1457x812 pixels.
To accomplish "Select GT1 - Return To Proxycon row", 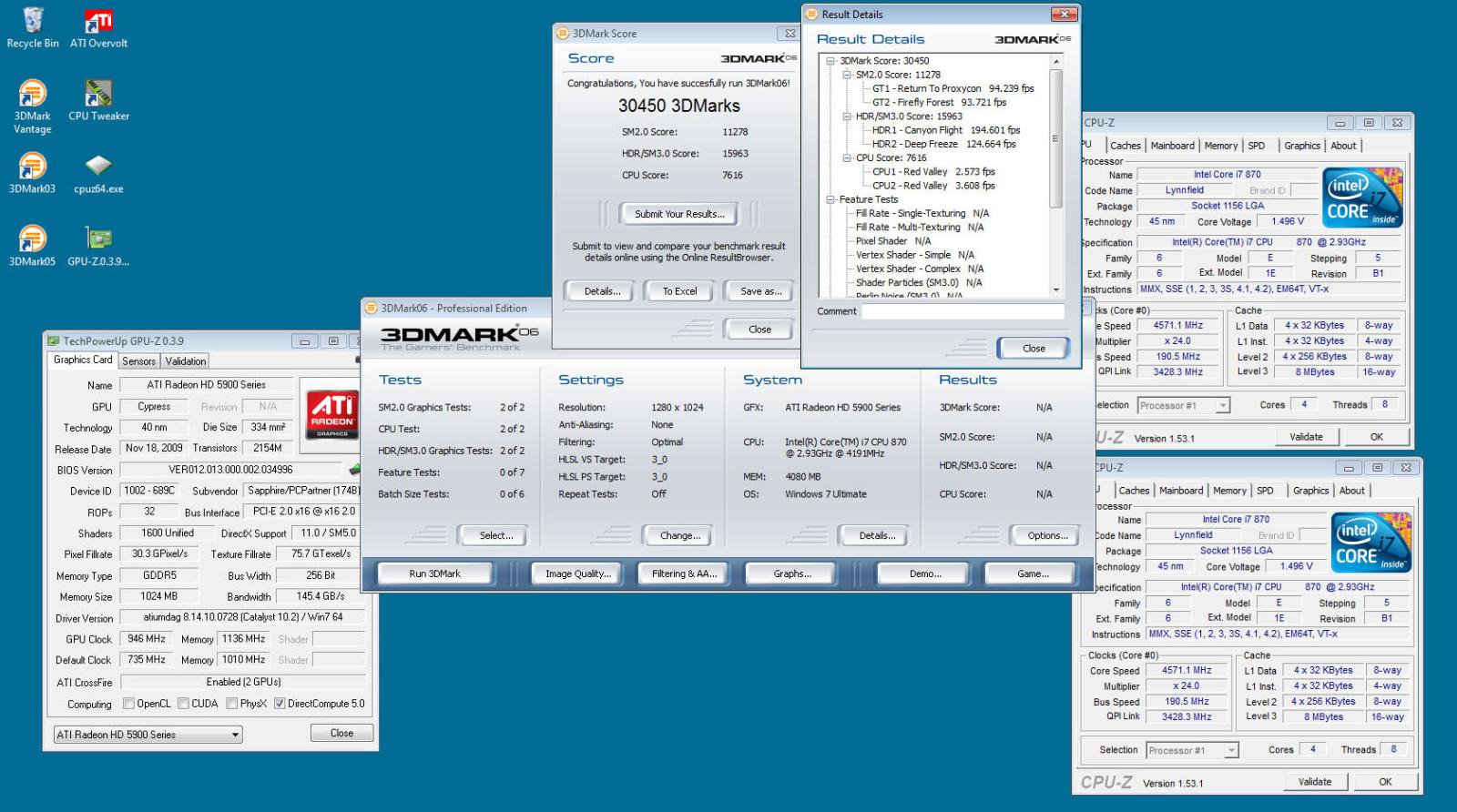I will 953,88.
